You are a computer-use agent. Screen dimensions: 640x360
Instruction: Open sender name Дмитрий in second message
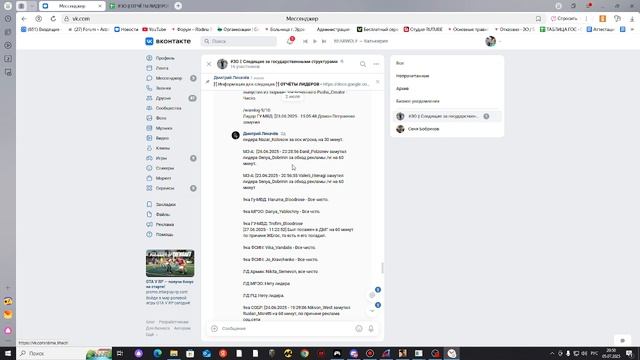pos(260,133)
